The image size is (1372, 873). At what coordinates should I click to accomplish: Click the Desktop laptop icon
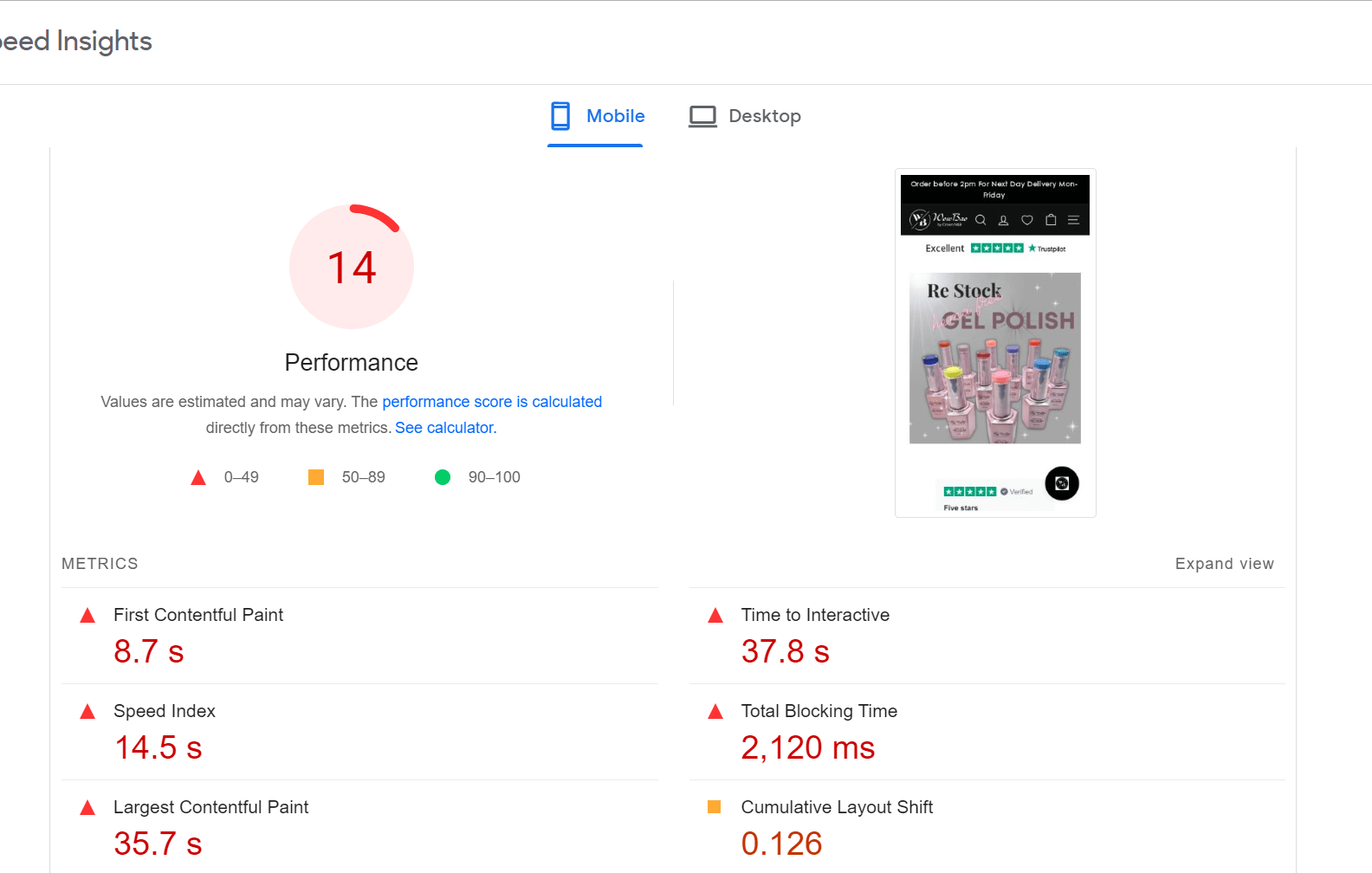pyautogui.click(x=702, y=116)
